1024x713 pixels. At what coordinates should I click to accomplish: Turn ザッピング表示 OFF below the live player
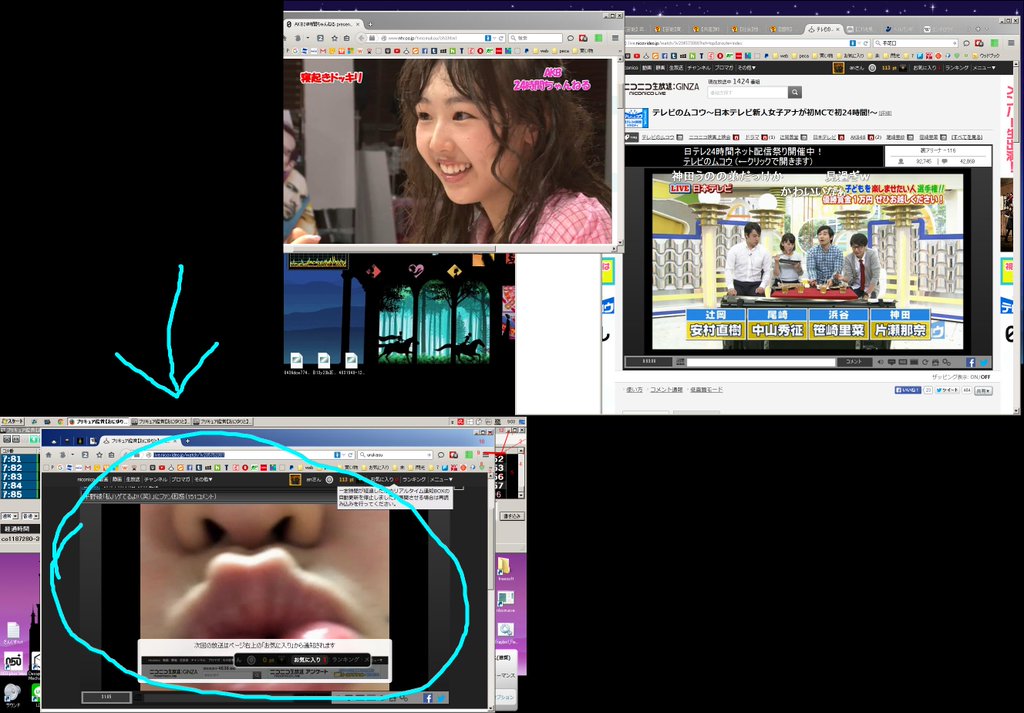pos(986,376)
